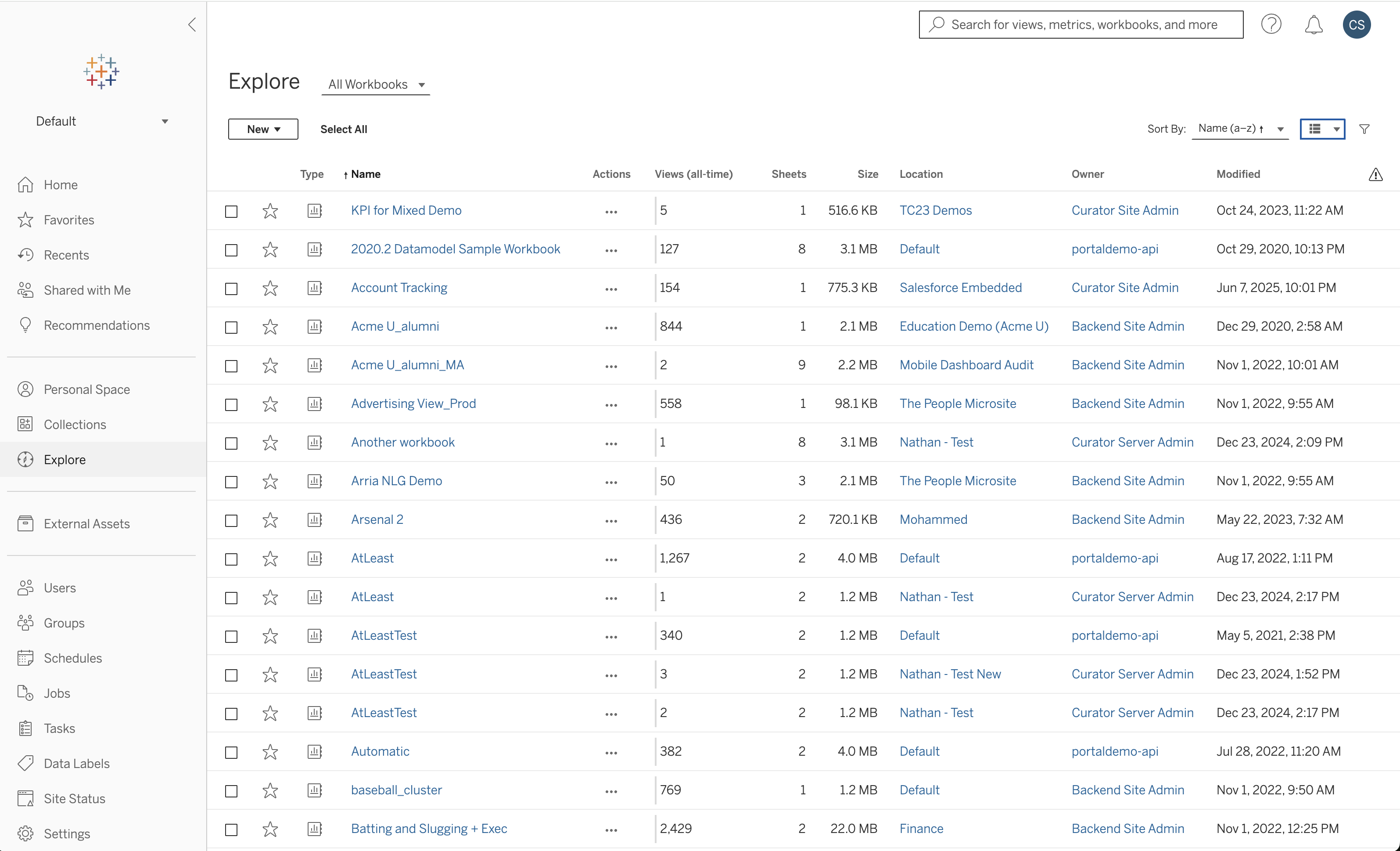Click the alerts warning triangle column icon

point(1375,174)
